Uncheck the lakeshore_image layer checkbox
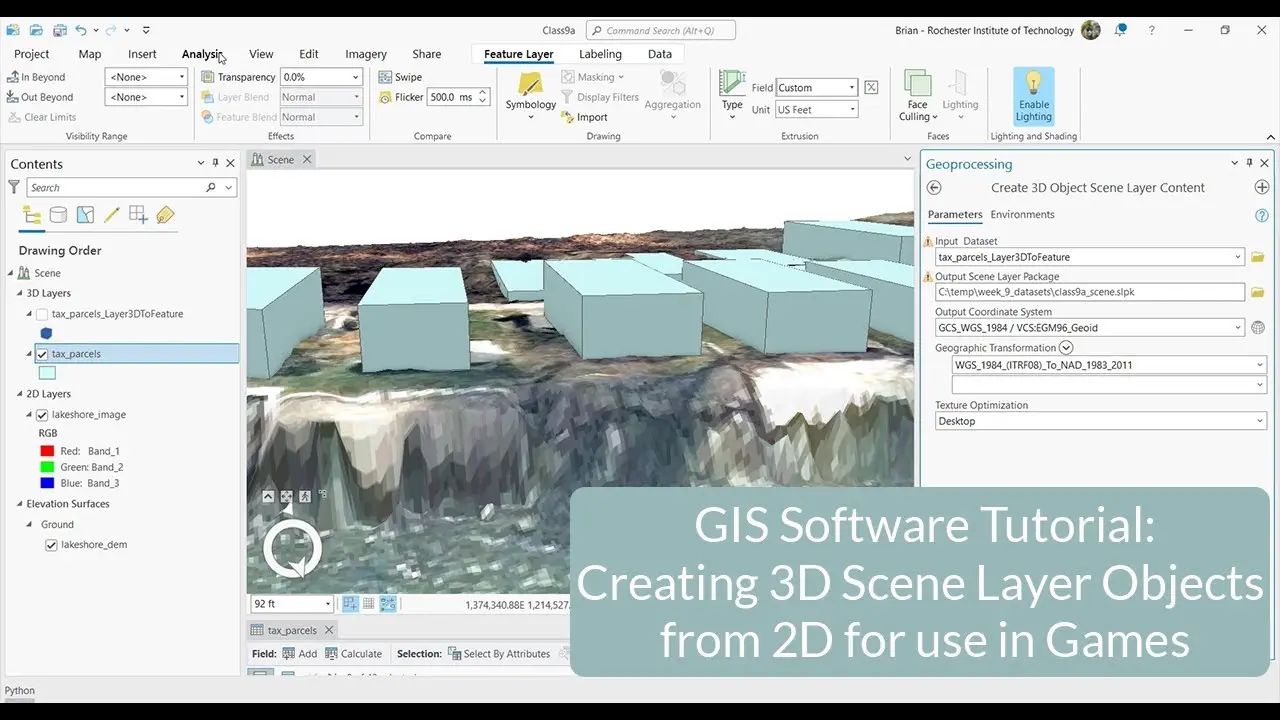Viewport: 1280px width, 720px height. pos(42,414)
